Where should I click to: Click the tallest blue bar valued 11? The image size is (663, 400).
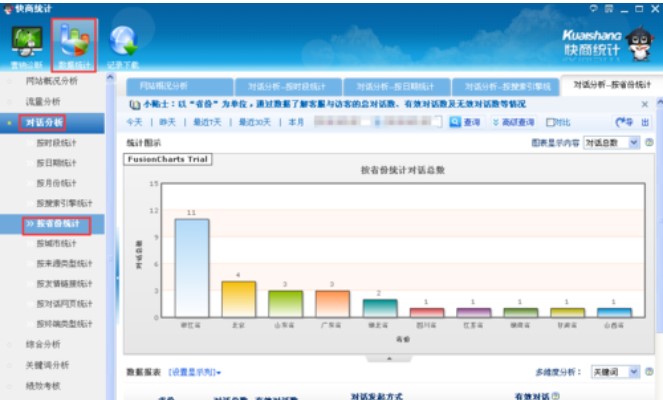[192, 268]
